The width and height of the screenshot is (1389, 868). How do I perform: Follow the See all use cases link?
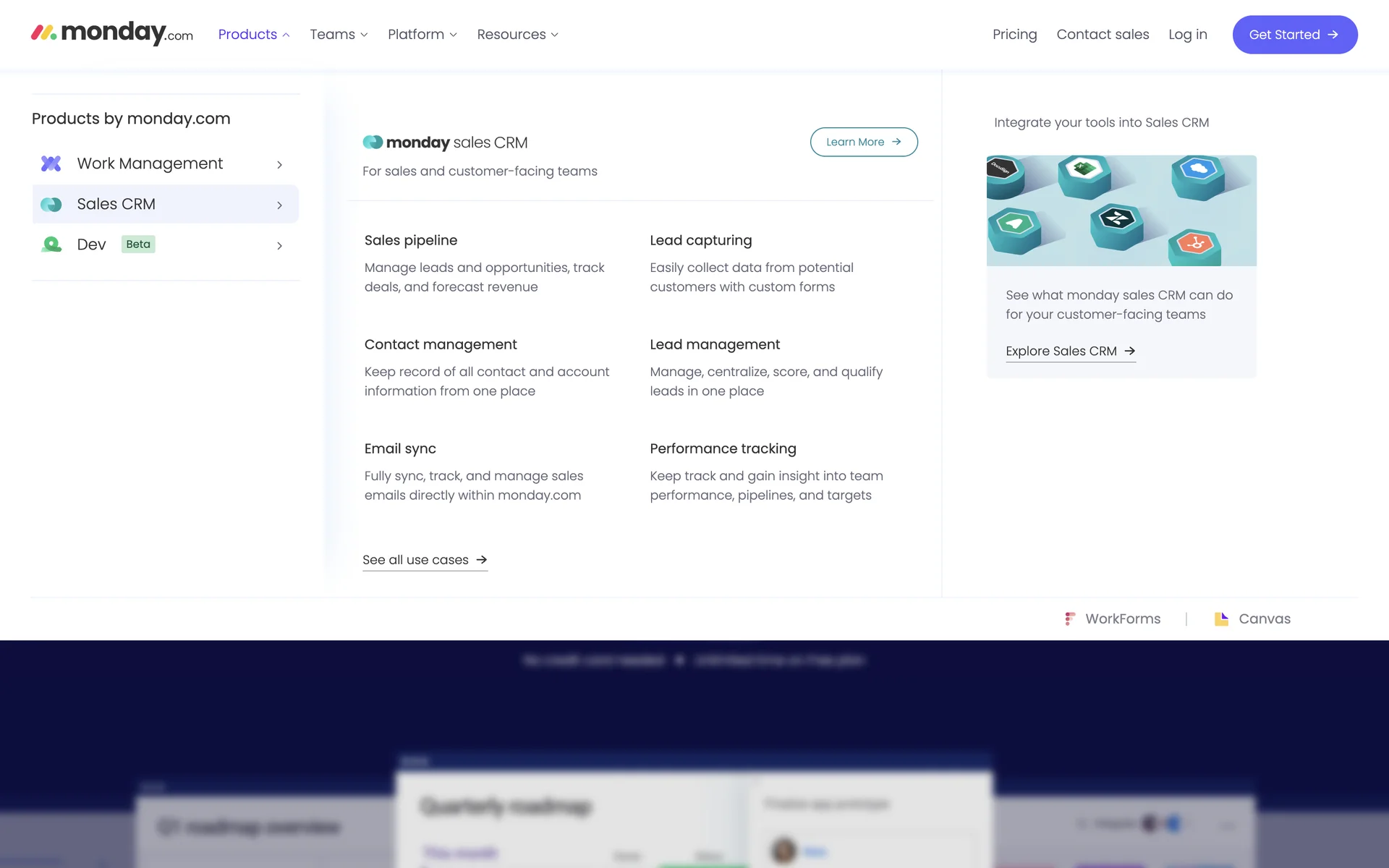[x=425, y=560]
